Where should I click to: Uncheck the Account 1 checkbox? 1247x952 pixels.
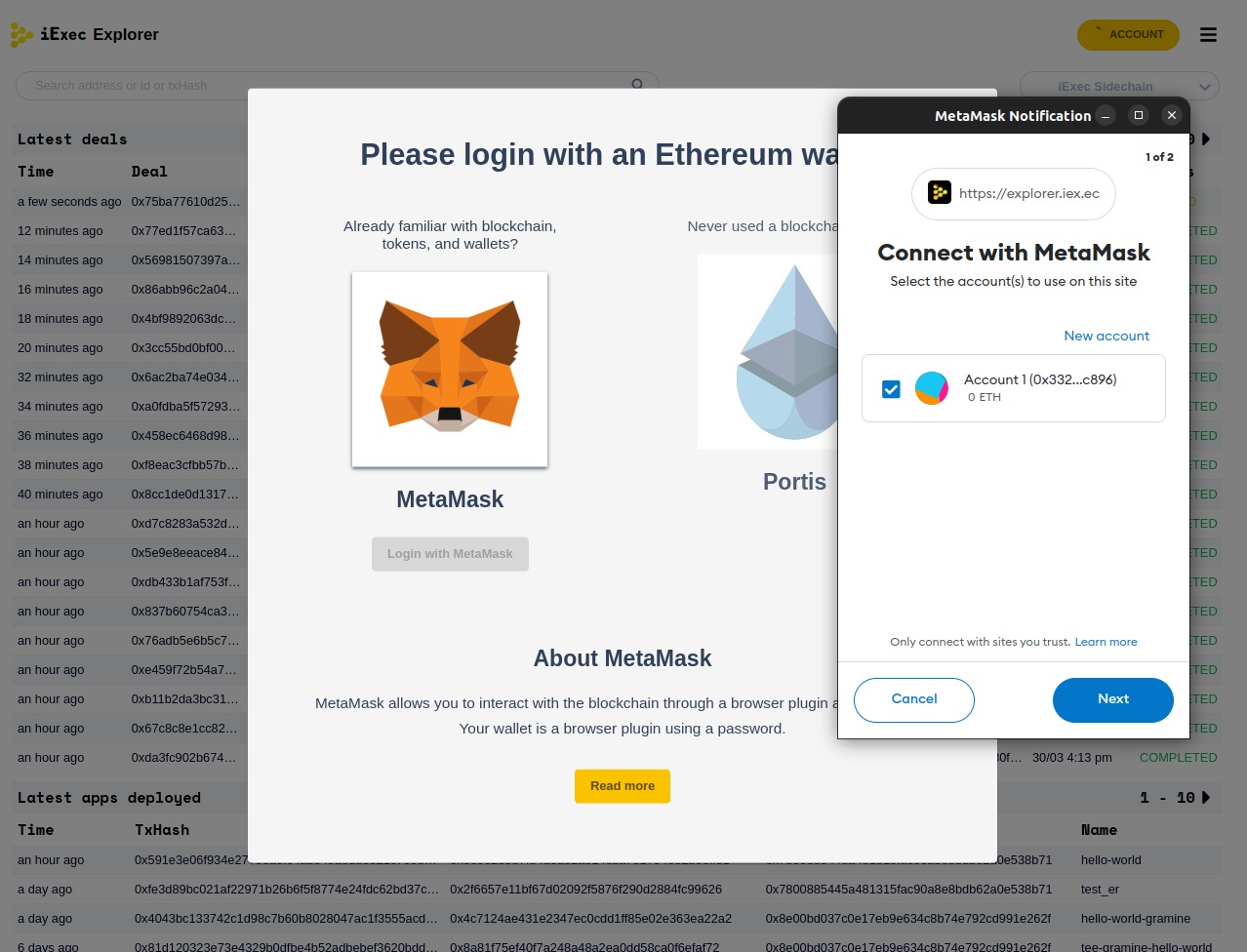coord(891,389)
